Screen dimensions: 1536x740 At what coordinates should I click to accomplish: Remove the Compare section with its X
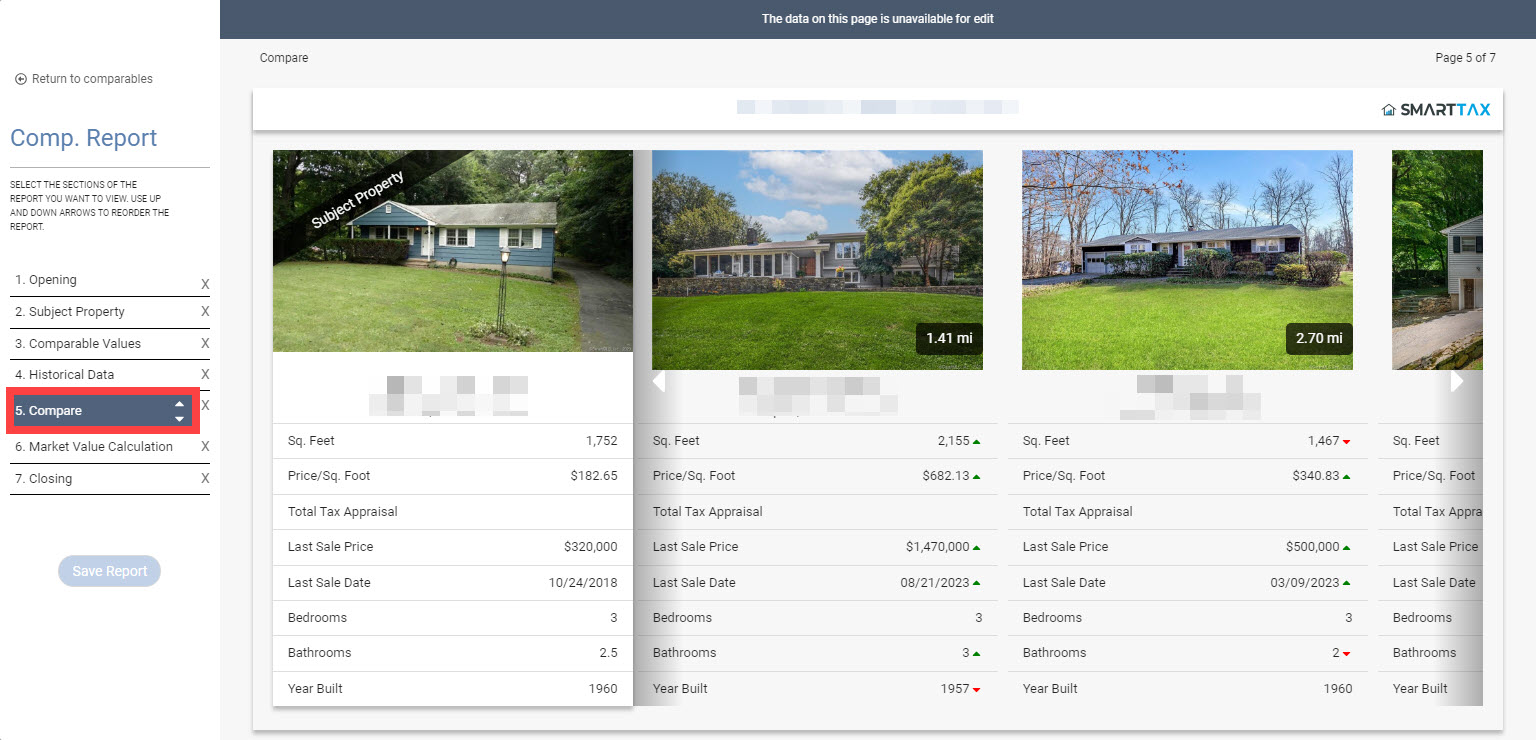(x=205, y=405)
